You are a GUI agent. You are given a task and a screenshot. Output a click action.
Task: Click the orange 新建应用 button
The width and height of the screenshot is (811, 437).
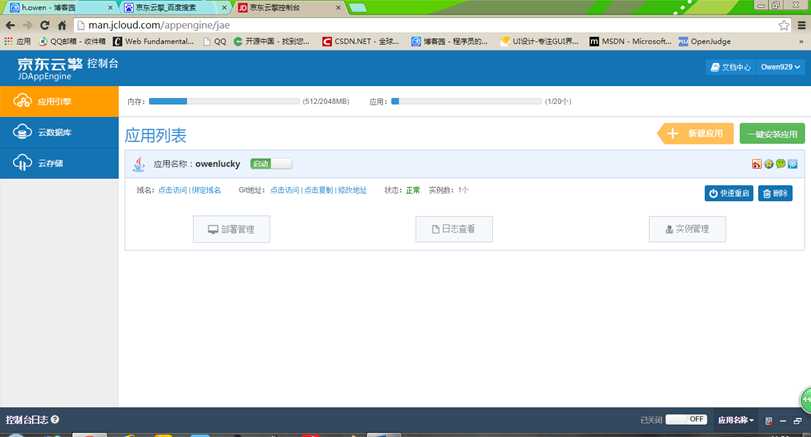pos(696,133)
